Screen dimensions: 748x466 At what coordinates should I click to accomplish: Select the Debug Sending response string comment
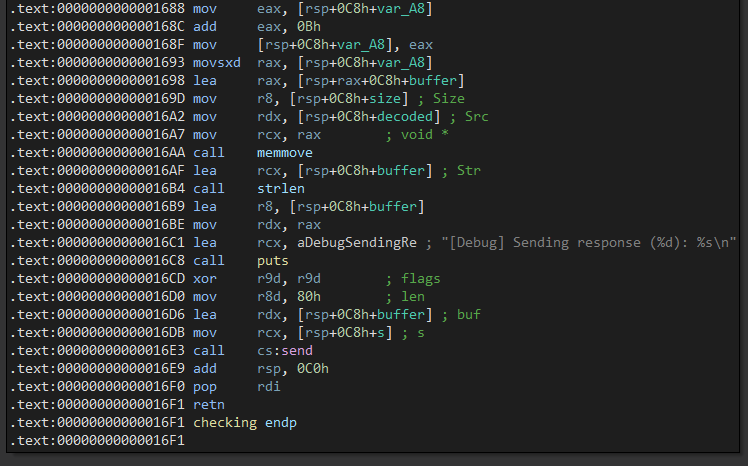(581, 242)
